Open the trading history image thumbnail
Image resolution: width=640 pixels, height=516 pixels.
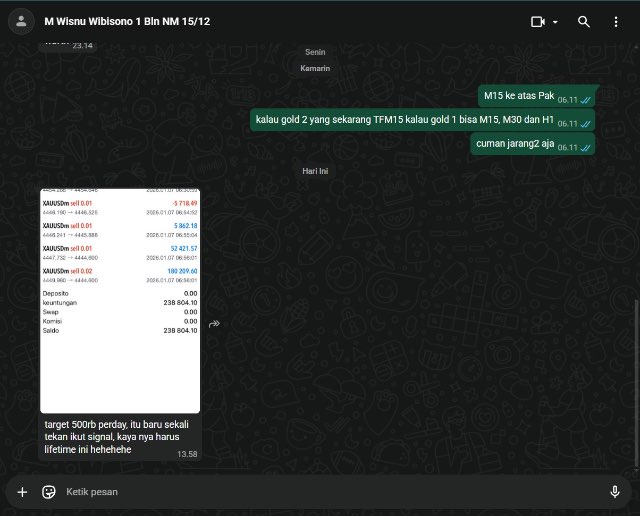[120, 301]
